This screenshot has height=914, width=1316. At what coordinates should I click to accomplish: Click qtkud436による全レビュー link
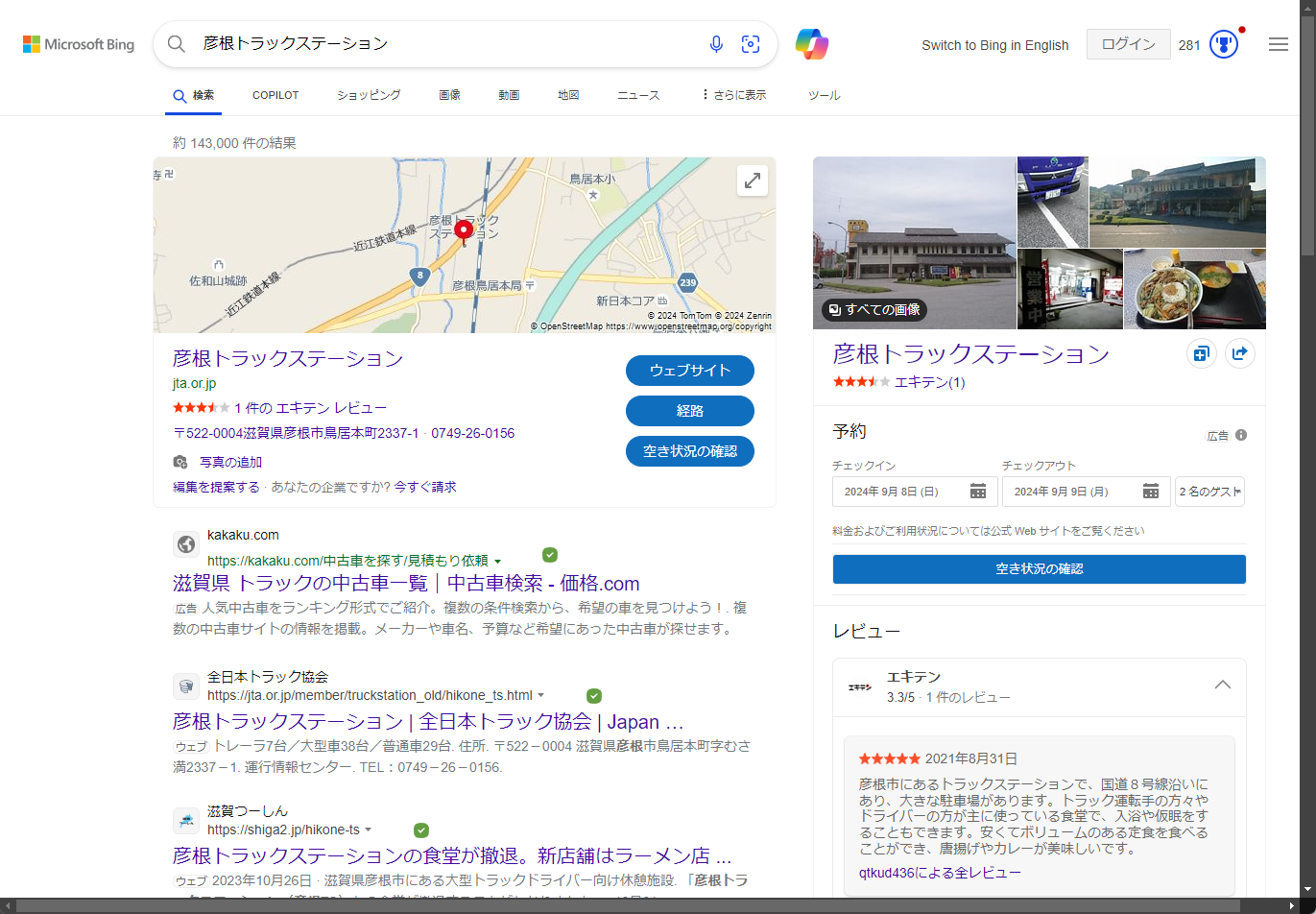940,873
